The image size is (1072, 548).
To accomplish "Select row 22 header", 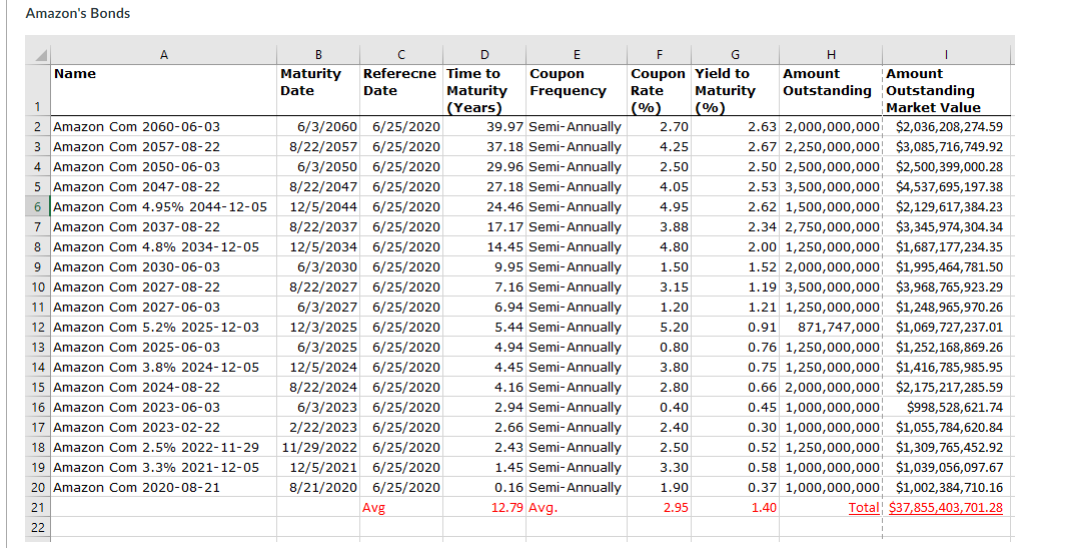I will [x=38, y=528].
